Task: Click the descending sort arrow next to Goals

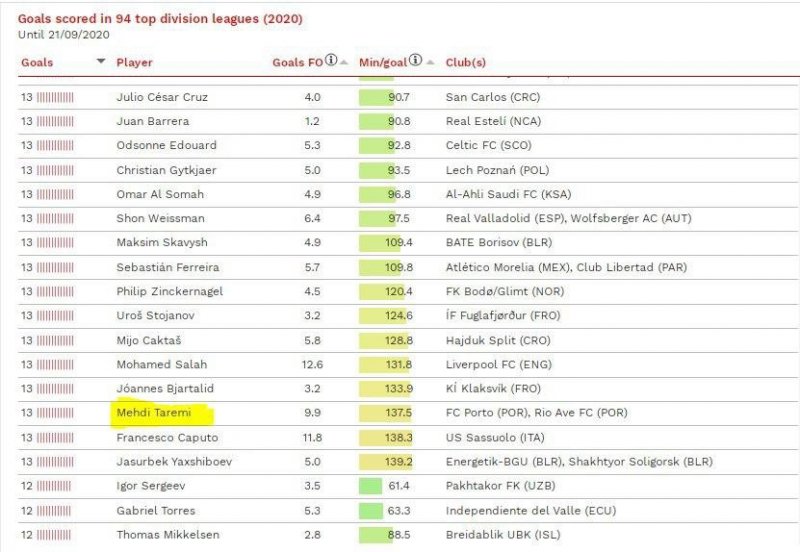Action: click(x=100, y=62)
